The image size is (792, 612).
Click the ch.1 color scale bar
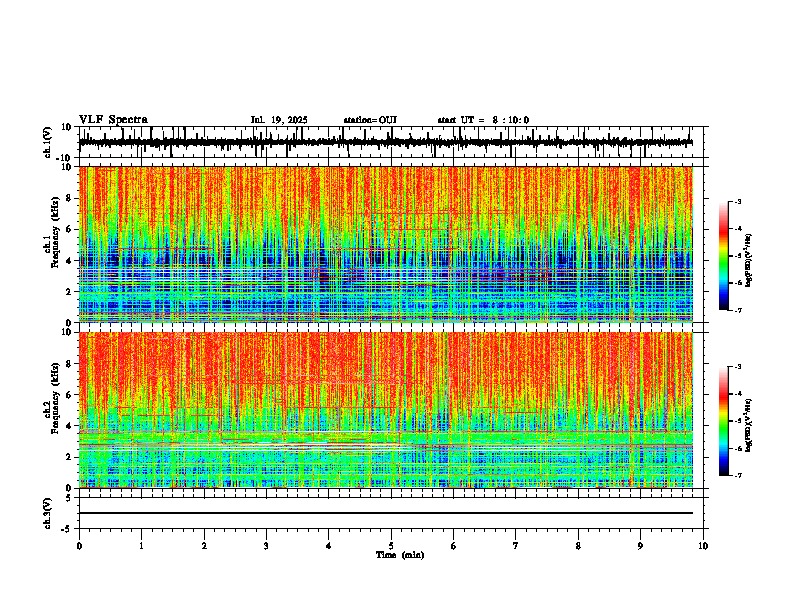coord(724,256)
